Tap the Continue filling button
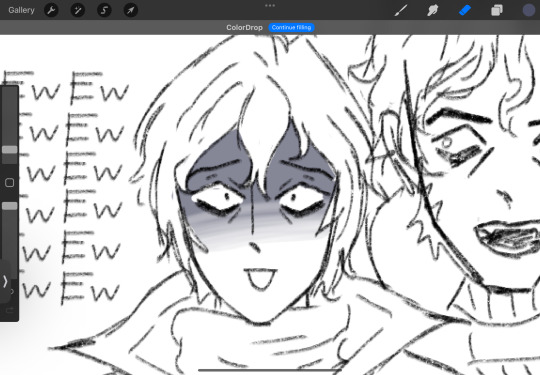Viewport: 540px width, 375px height. point(291,28)
